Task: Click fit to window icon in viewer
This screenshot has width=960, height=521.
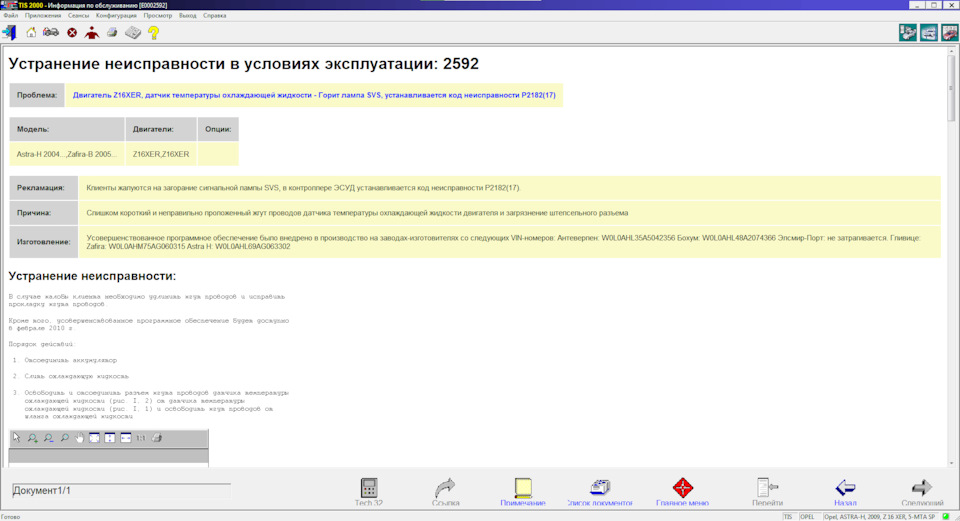Action: 94,438
